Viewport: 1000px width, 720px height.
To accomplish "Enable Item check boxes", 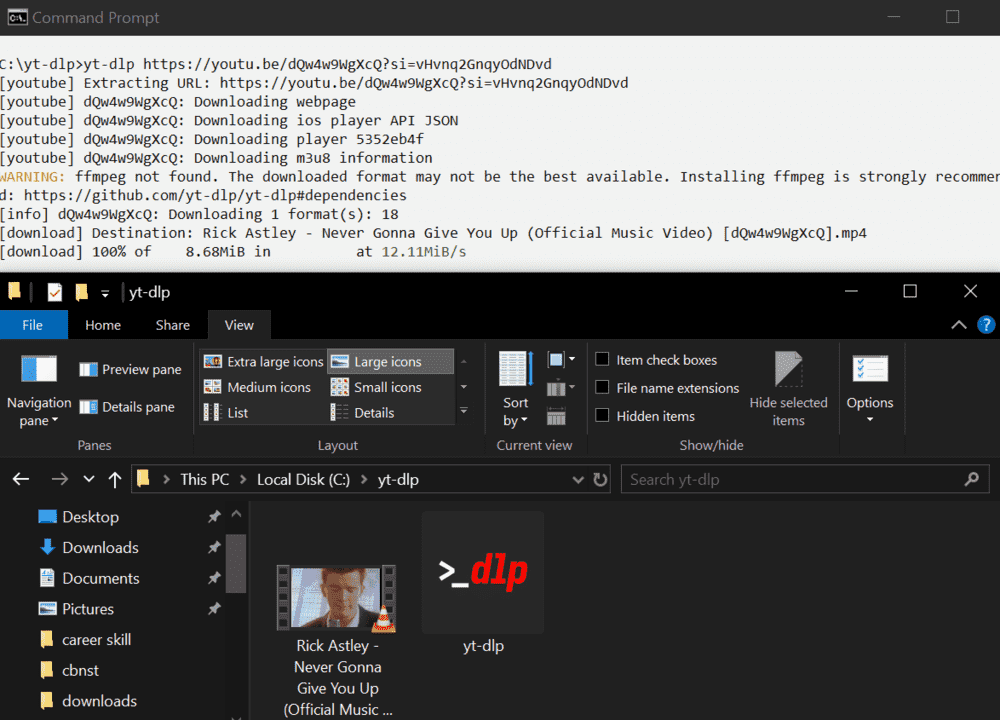I will [x=602, y=359].
